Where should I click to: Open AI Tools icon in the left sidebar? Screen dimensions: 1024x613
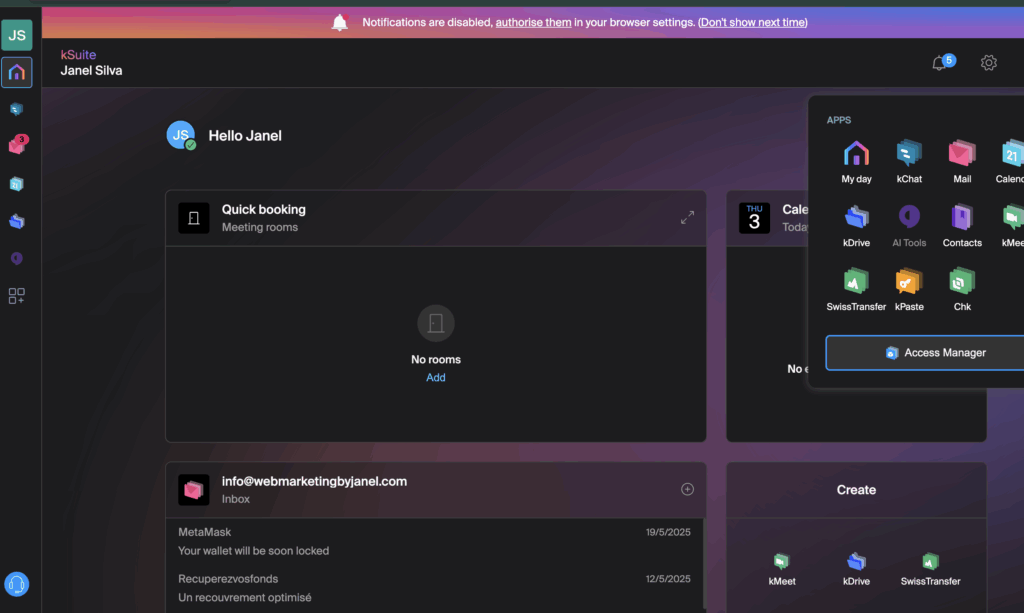[x=17, y=259]
